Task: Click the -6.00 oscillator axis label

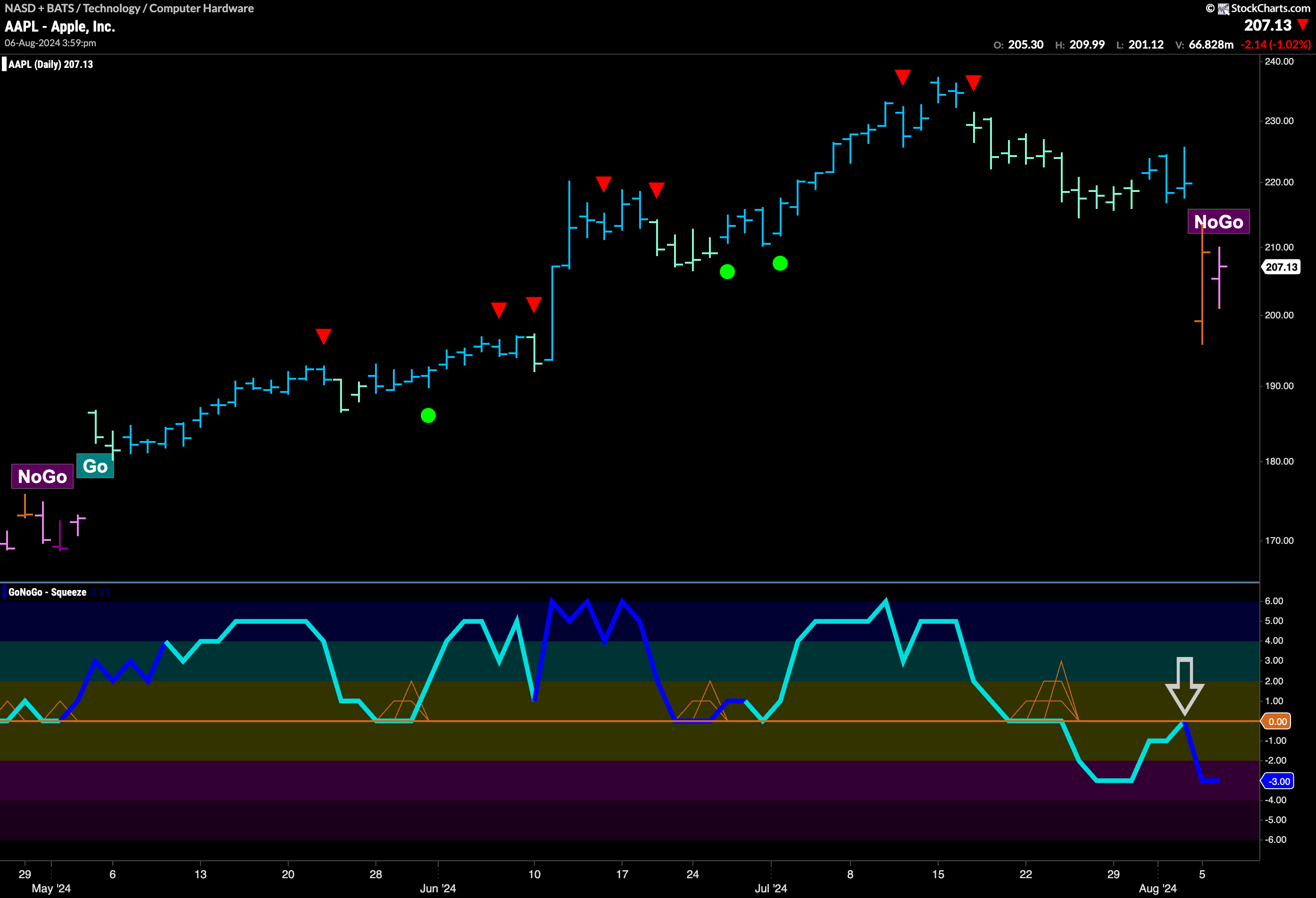Action: pyautogui.click(x=1275, y=839)
